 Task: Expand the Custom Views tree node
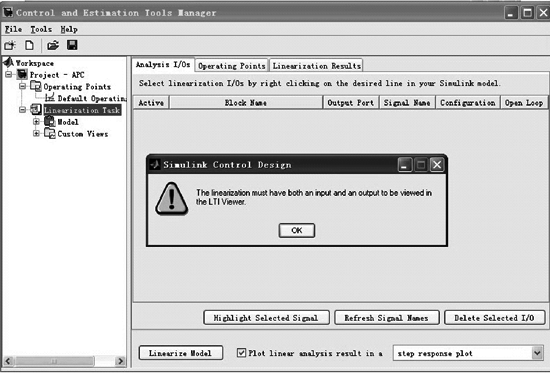(36, 133)
